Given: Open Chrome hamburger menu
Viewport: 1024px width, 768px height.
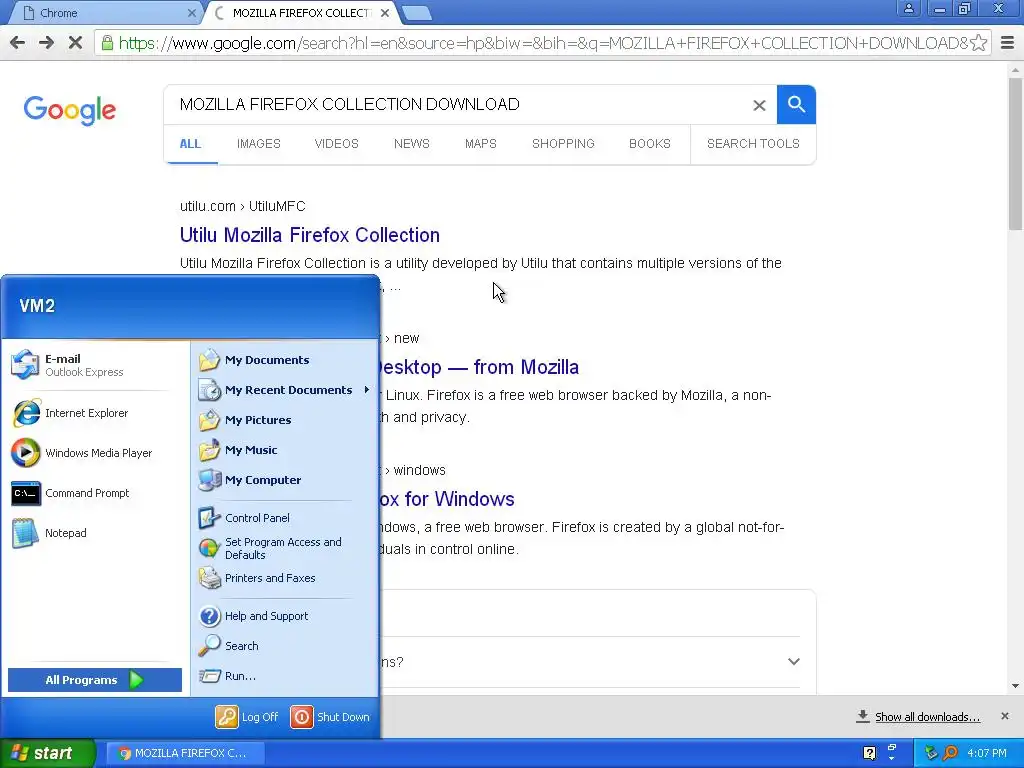Looking at the screenshot, I should (1007, 43).
